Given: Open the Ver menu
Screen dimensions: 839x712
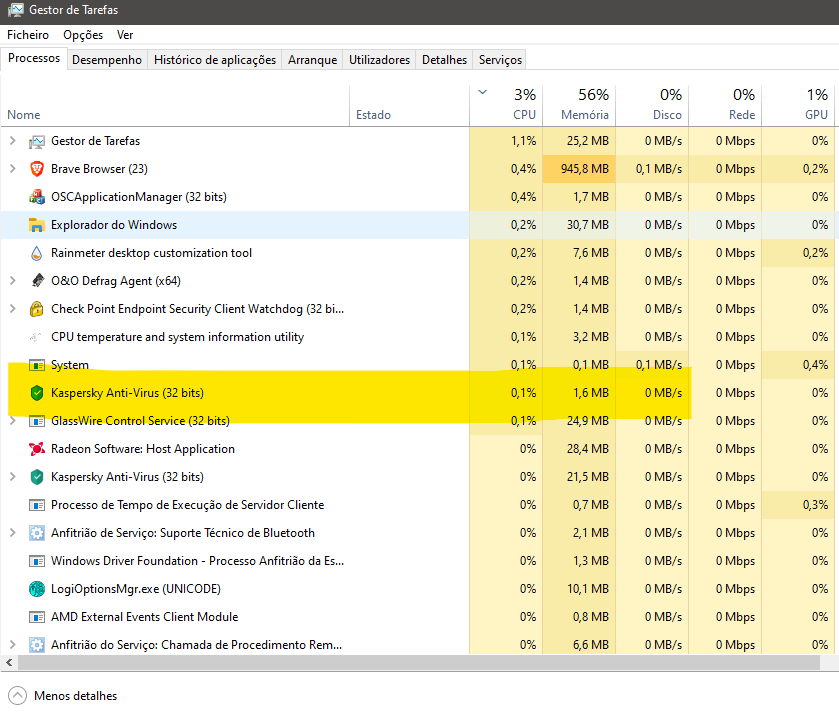Looking at the screenshot, I should (125, 35).
